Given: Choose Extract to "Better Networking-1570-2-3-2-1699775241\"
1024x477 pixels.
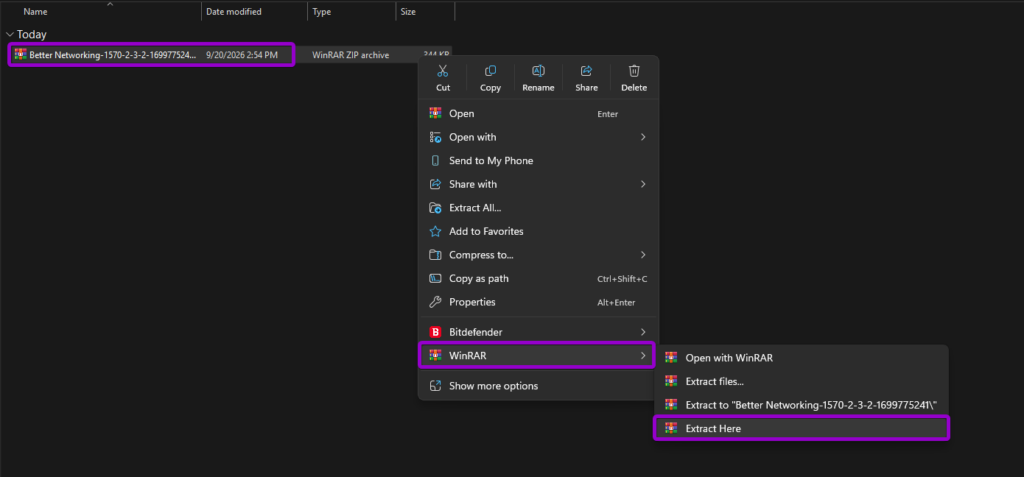Looking at the screenshot, I should [x=801, y=405].
